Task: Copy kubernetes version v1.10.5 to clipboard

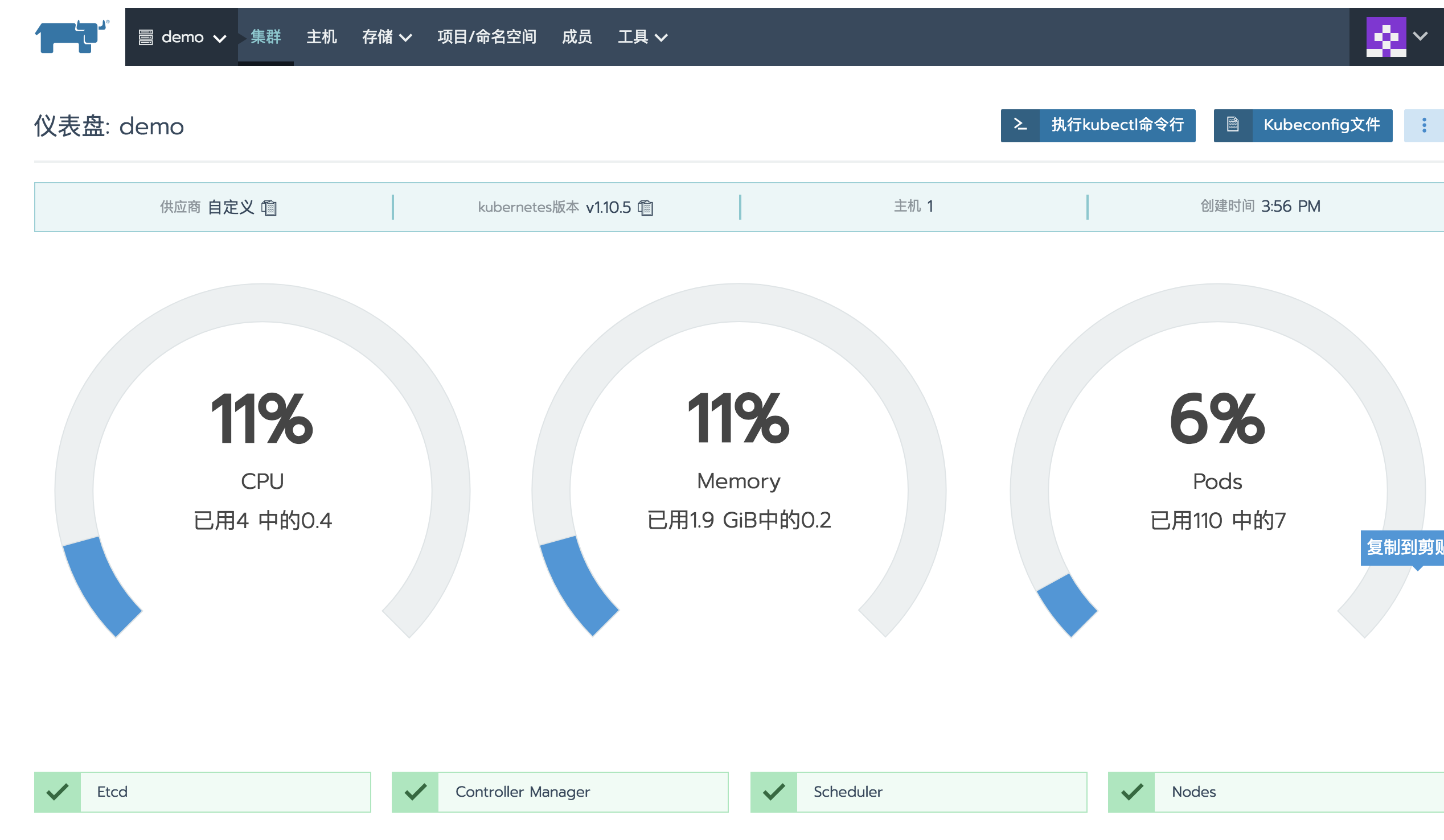Action: [645, 207]
